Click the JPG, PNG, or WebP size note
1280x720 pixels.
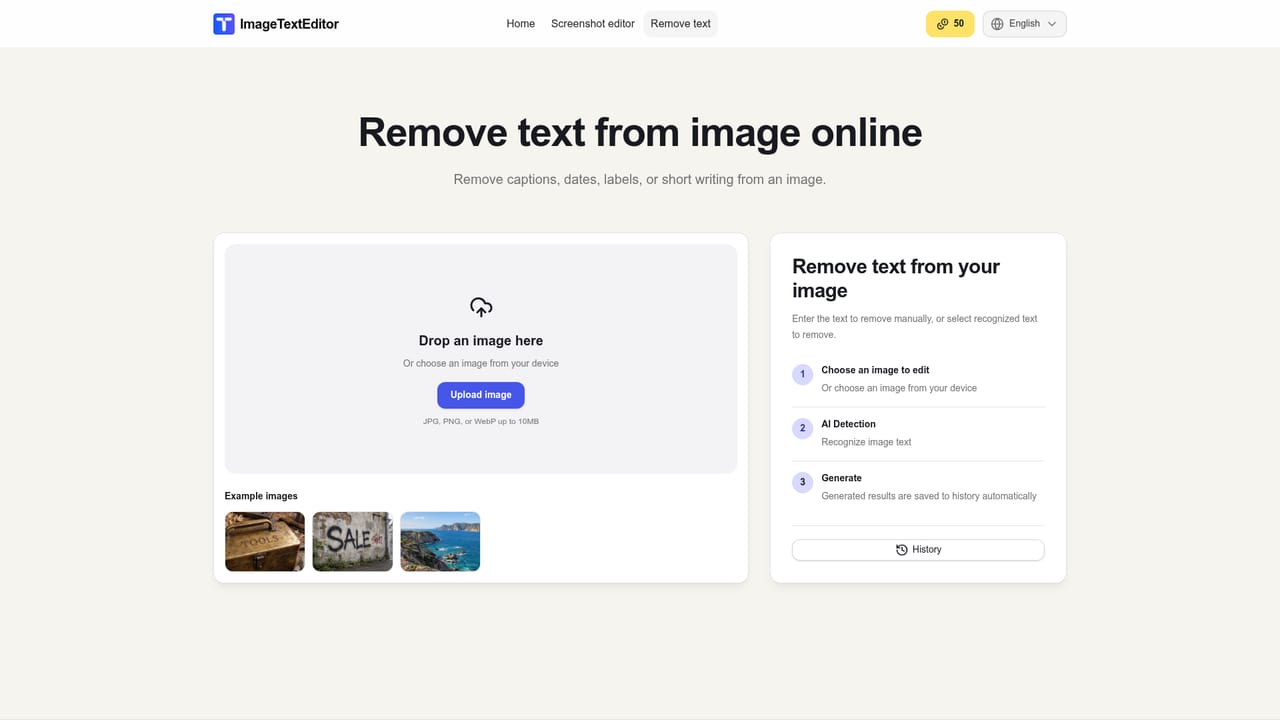[481, 422]
